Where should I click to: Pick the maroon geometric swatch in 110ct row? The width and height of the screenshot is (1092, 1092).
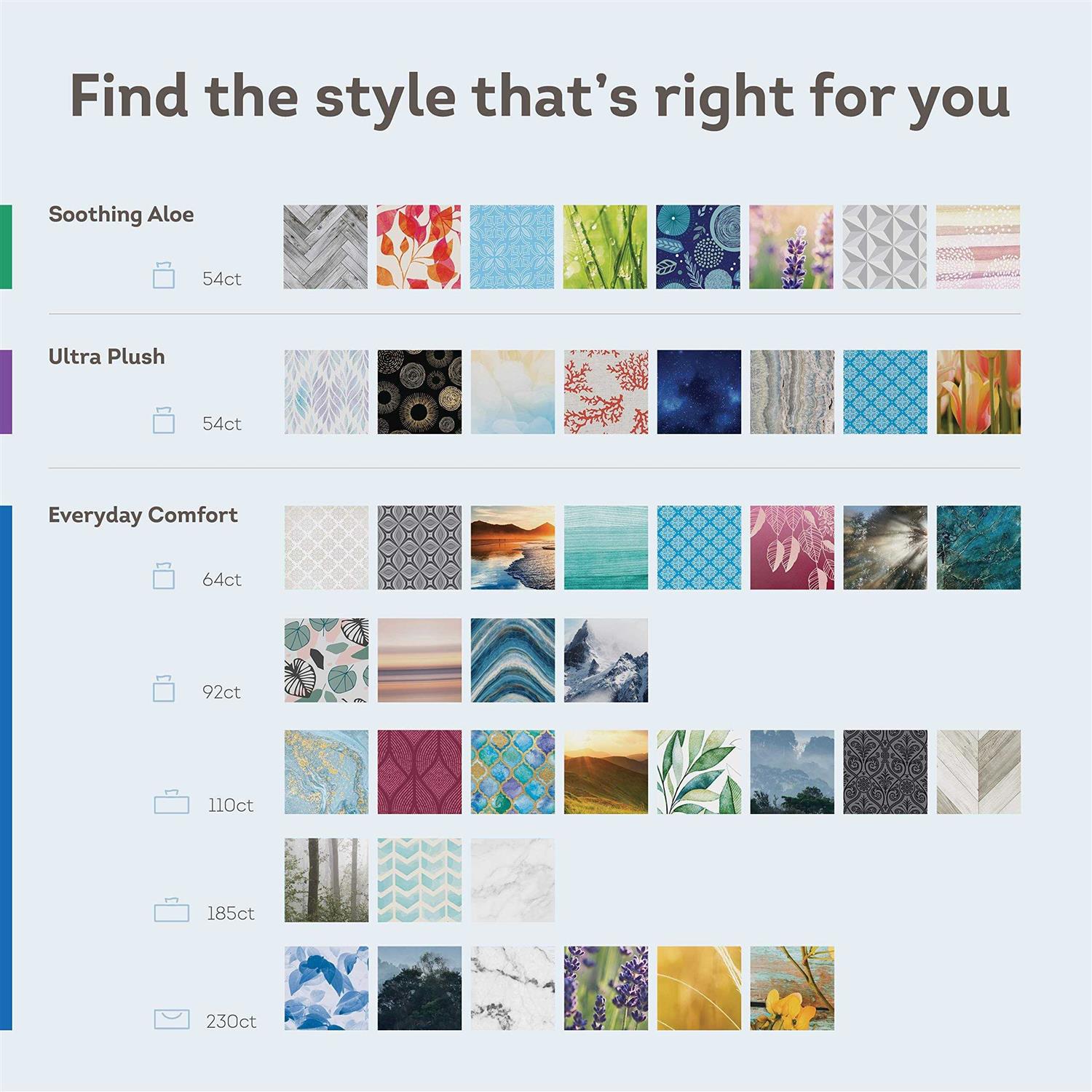pyautogui.click(x=419, y=772)
